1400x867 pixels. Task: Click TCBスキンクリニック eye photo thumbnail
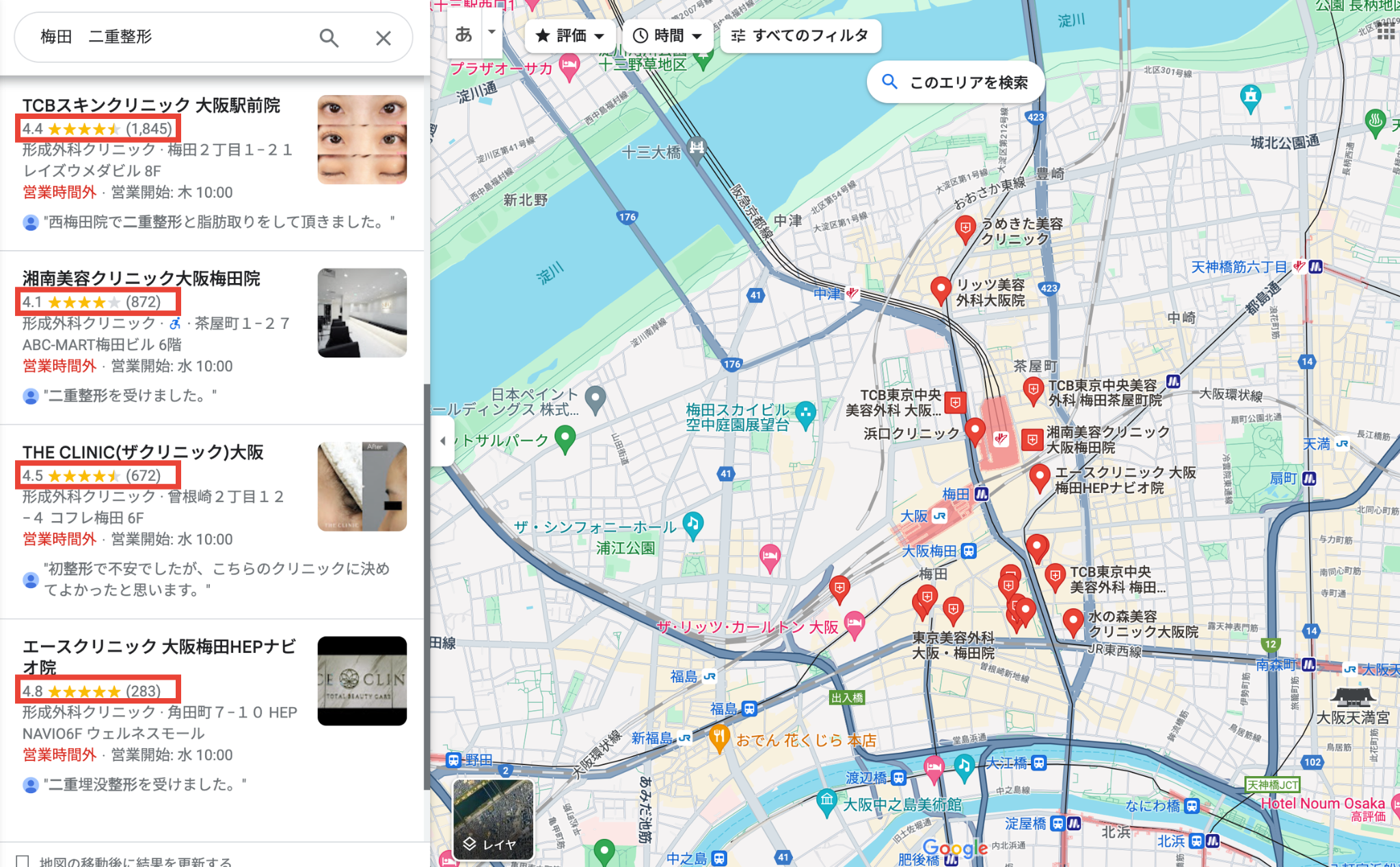pos(362,139)
